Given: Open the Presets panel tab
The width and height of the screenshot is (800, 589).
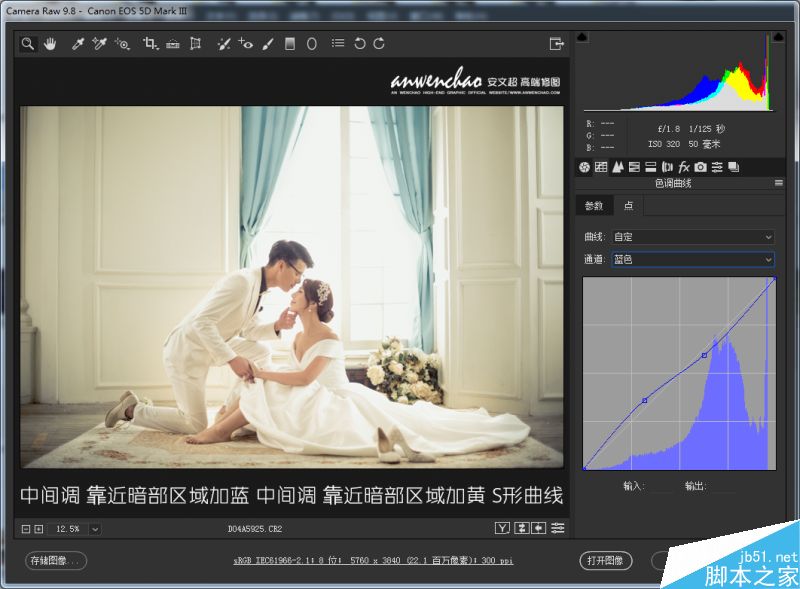Looking at the screenshot, I should (x=717, y=167).
